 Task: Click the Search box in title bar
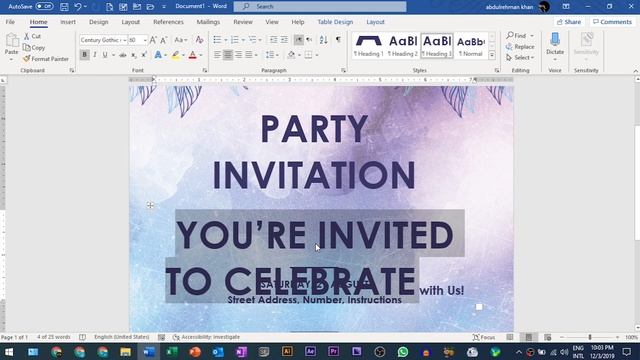coord(320,7)
